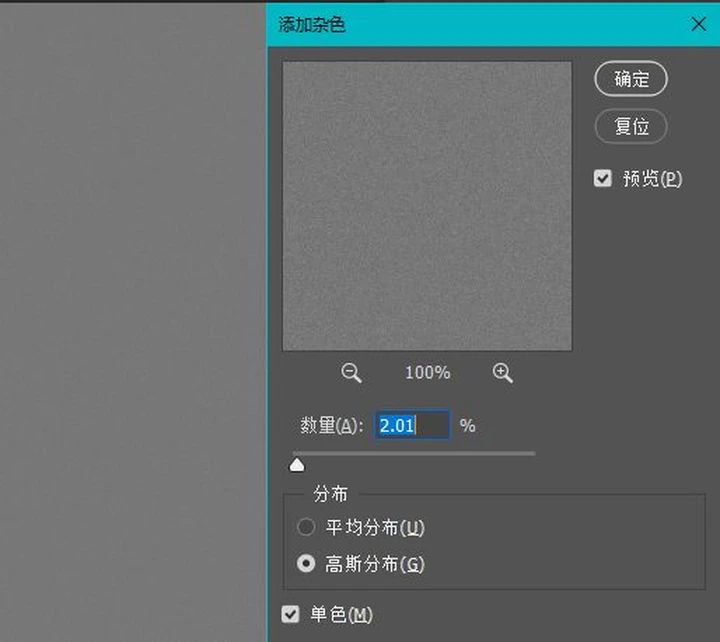Zoom out the noise preview with magnifier minus
Viewport: 720px width, 642px height.
pos(351,373)
